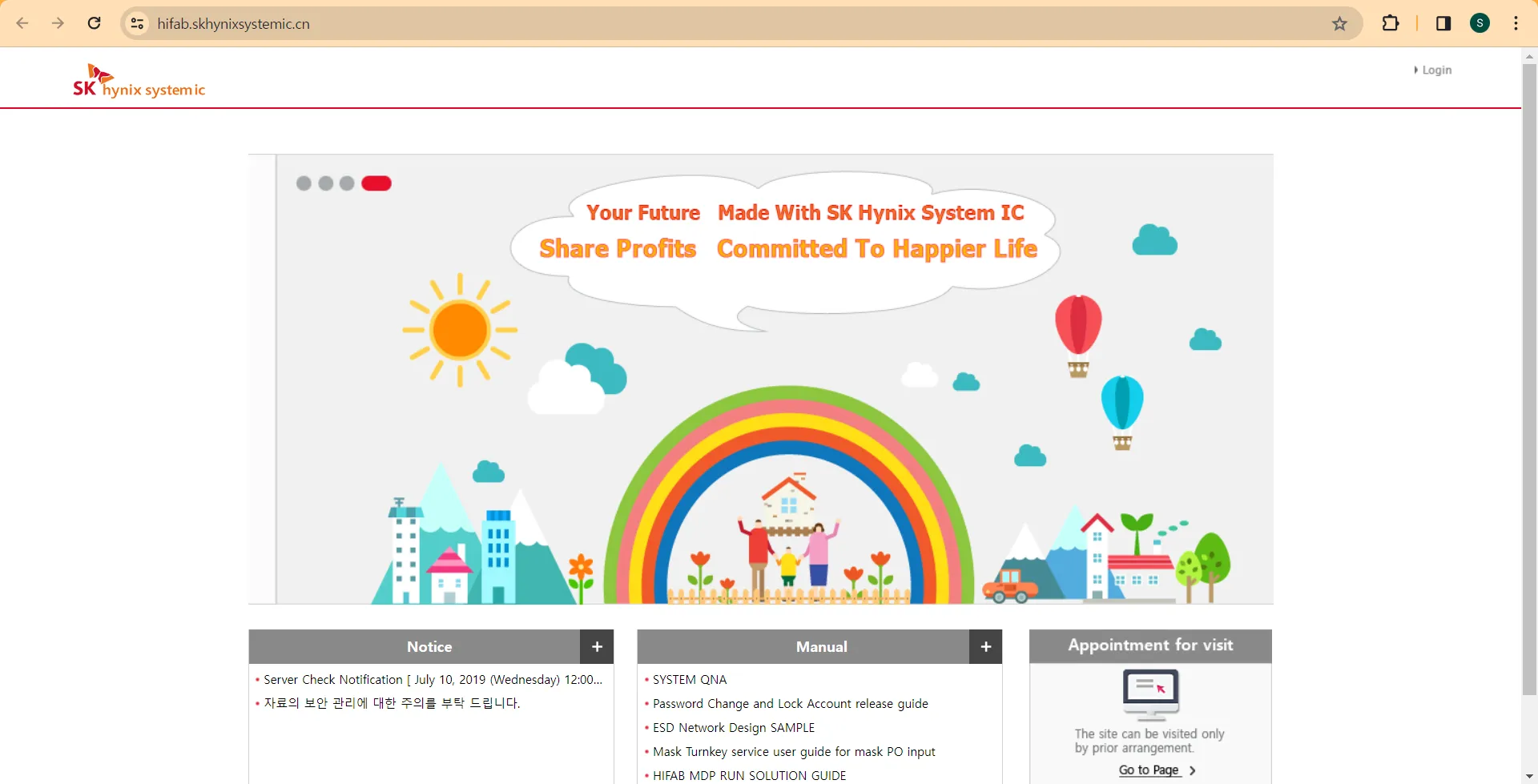Click the appointment monitor icon

click(1150, 694)
